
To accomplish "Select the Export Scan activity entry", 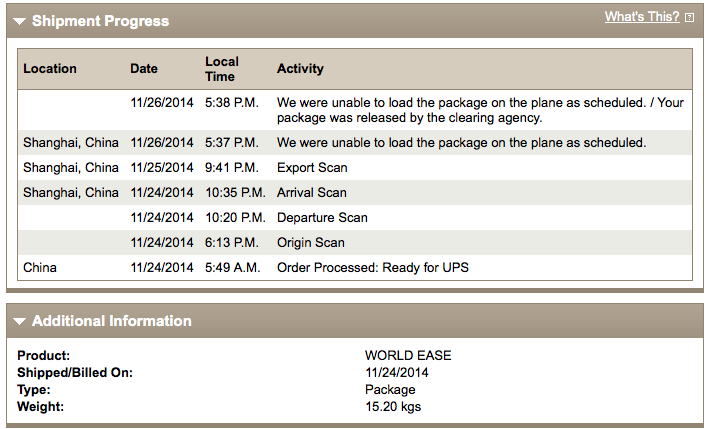I will (311, 167).
